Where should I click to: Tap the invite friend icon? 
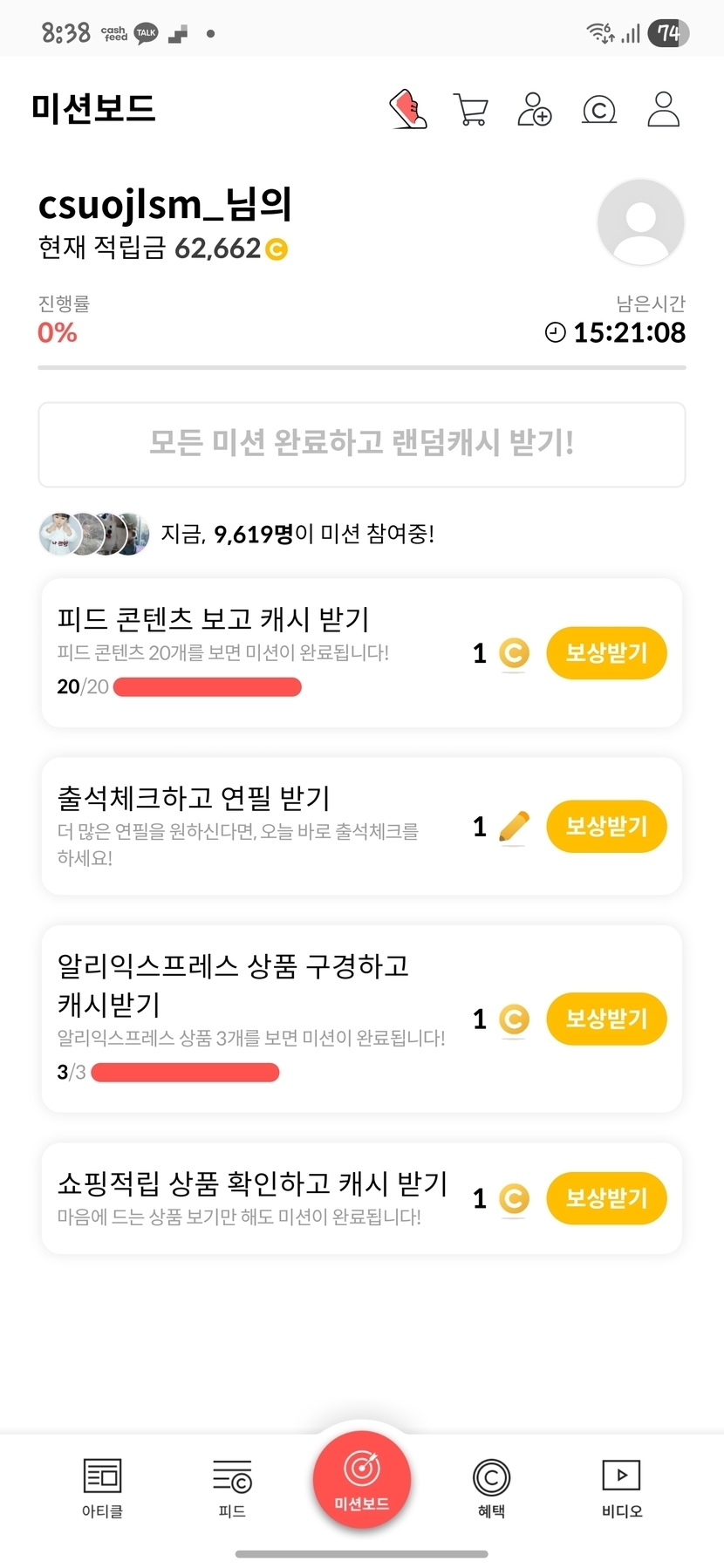click(534, 110)
